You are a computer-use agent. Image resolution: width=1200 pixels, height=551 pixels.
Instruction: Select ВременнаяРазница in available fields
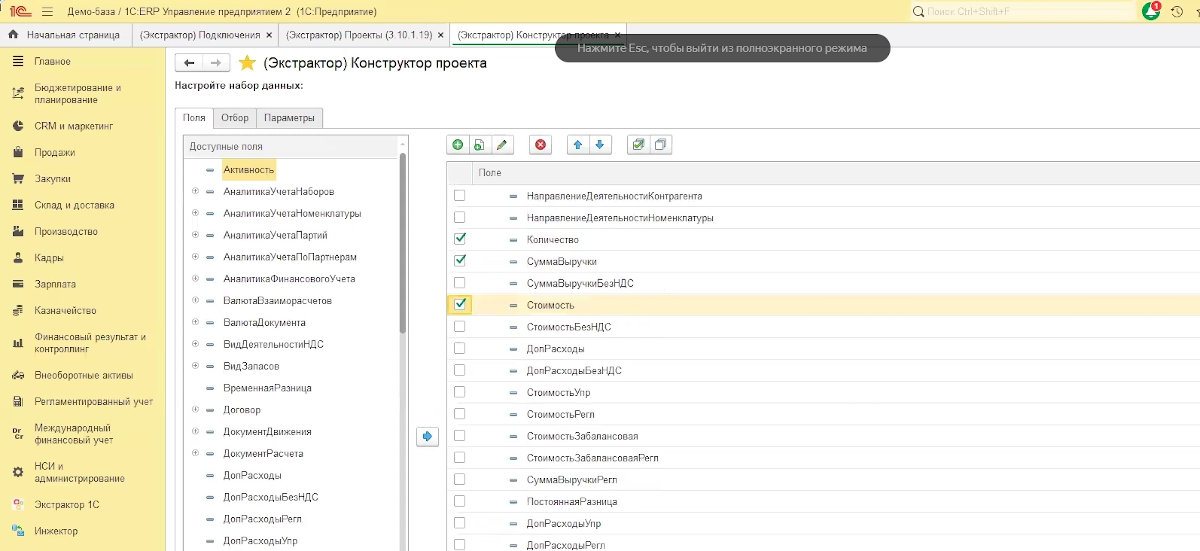click(x=267, y=388)
